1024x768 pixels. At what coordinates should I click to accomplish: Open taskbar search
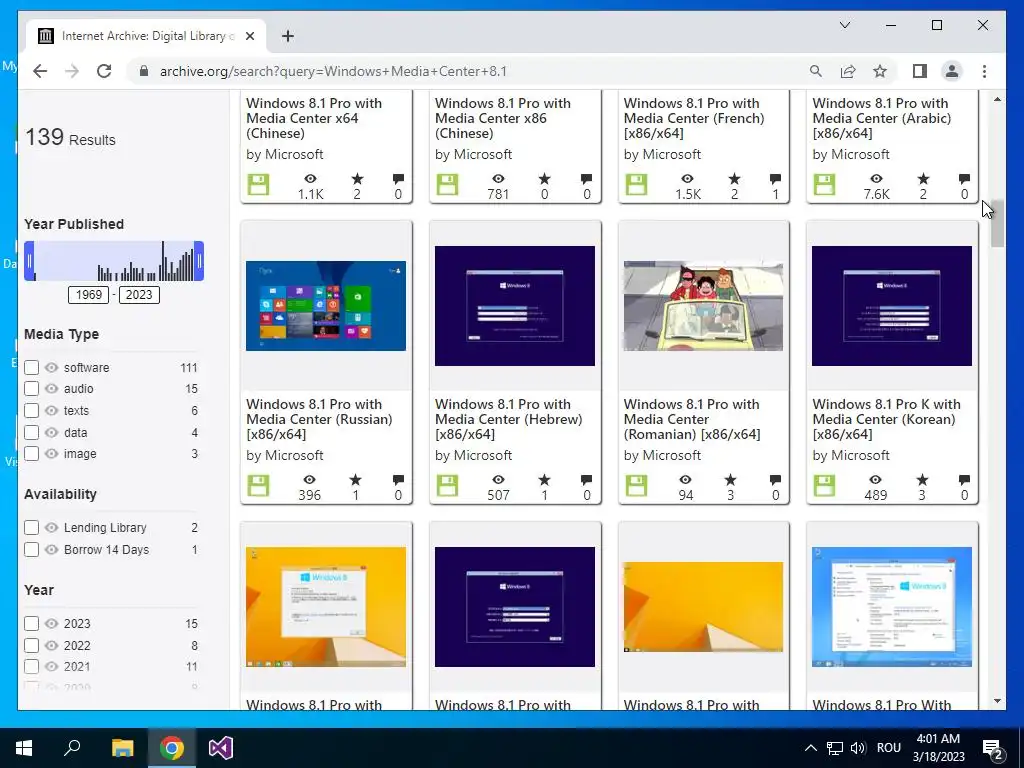[x=72, y=748]
